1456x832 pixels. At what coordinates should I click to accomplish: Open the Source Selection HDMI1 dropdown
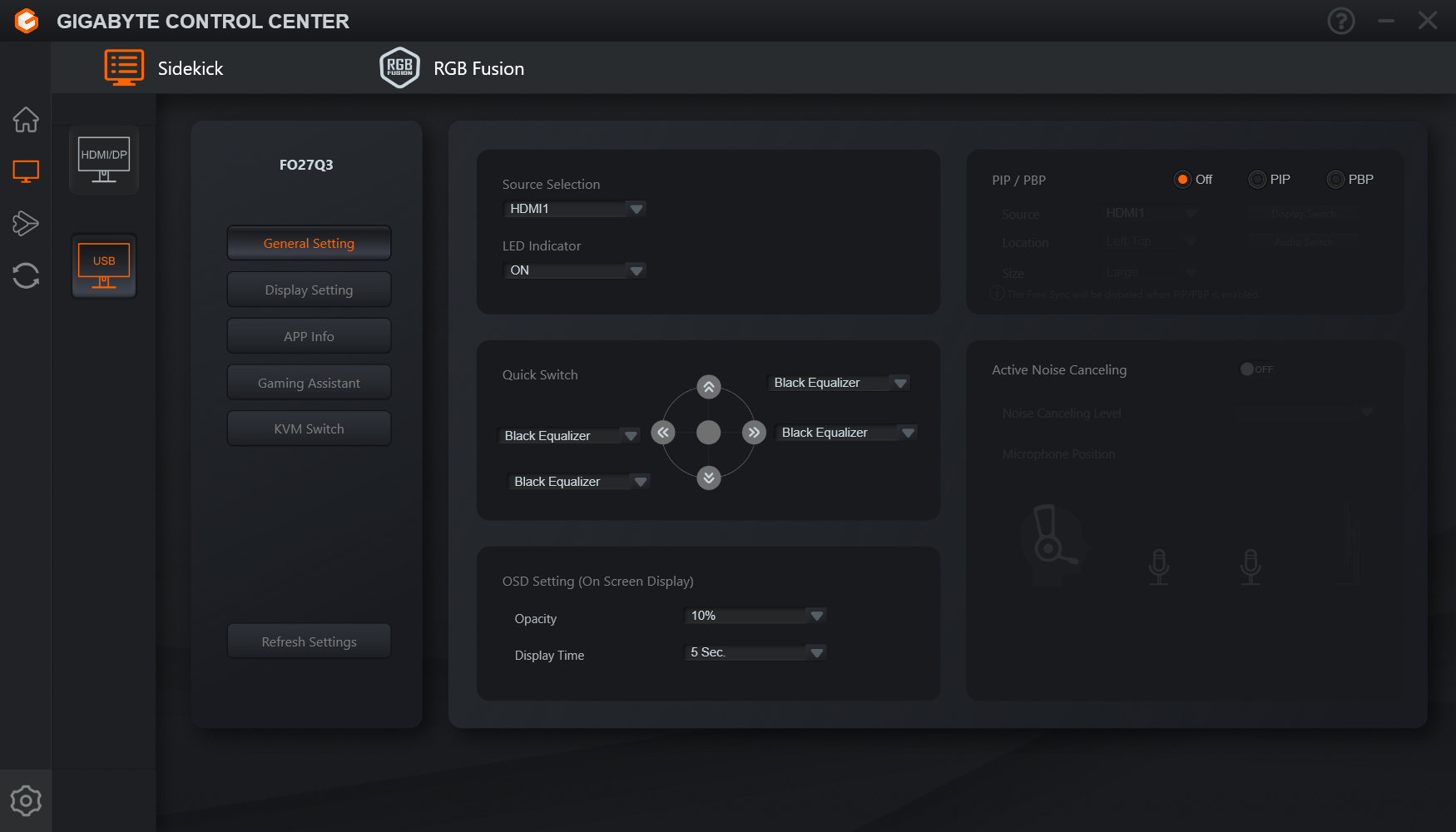(x=575, y=209)
